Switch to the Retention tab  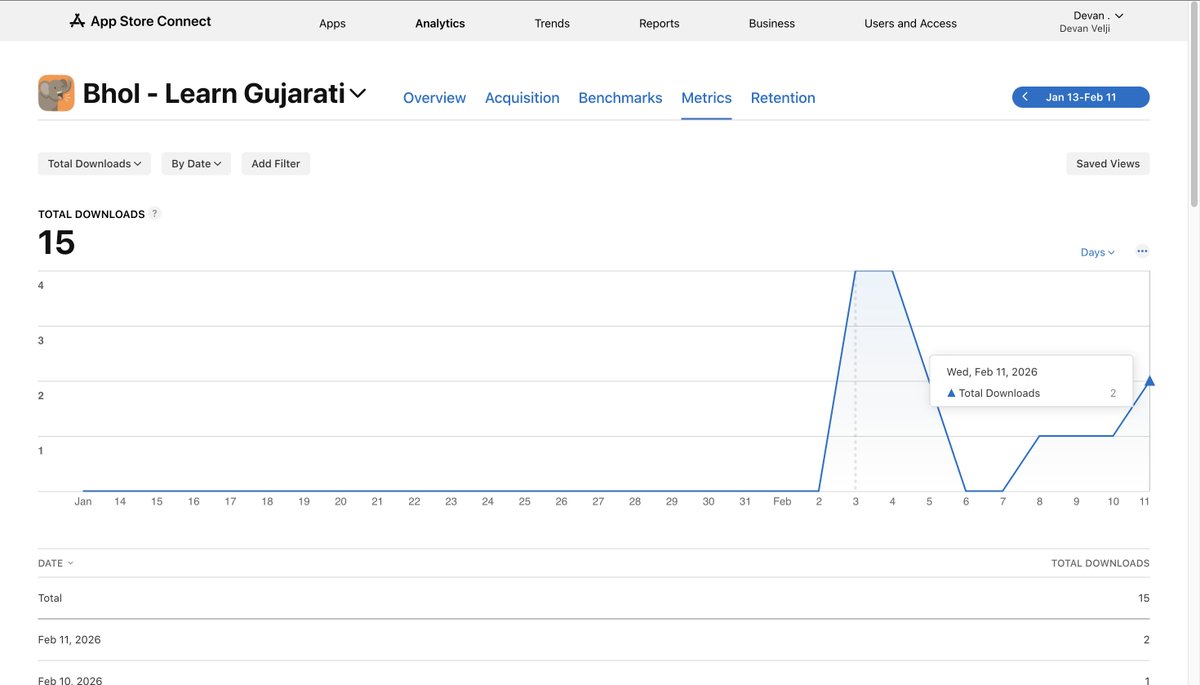point(783,98)
